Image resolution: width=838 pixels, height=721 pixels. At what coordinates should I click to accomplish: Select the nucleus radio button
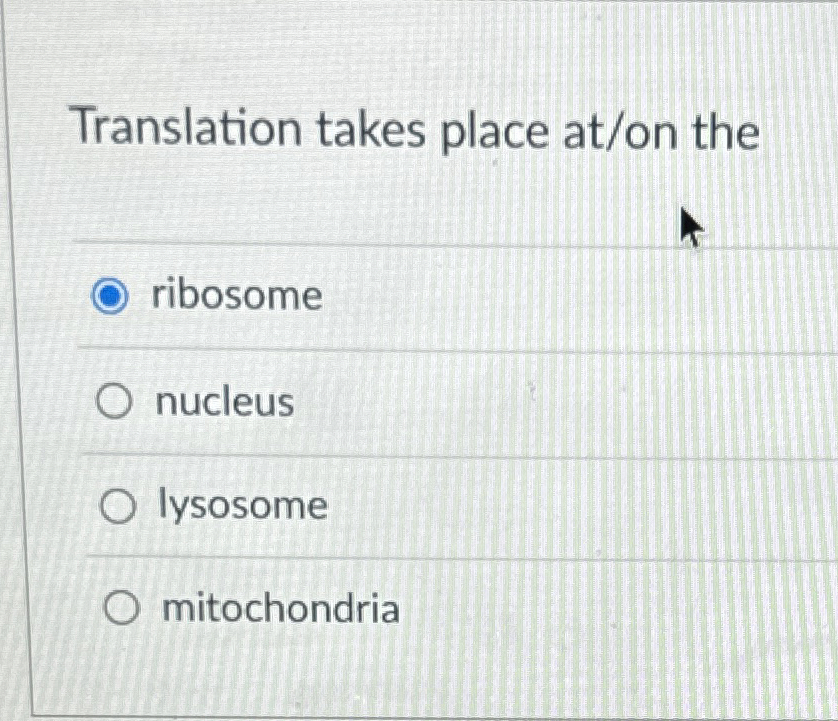coord(117,402)
